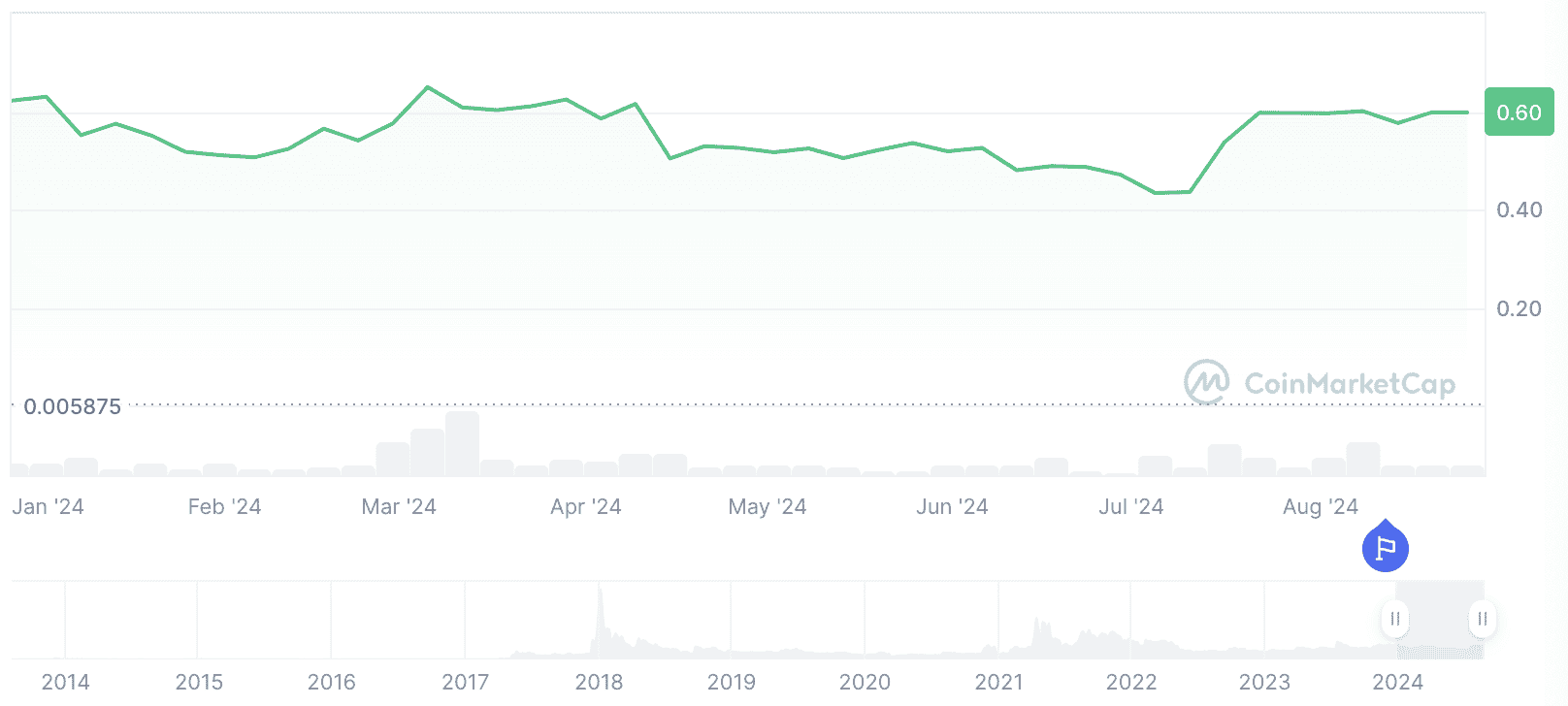Grab the left range handle of navigator

pos(1394,619)
